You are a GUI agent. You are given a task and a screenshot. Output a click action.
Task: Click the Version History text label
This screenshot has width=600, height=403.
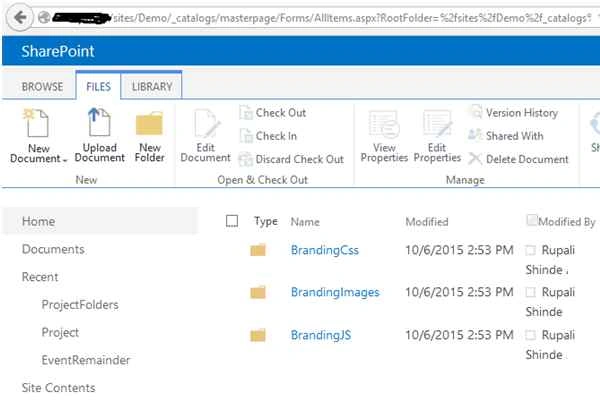(522, 113)
